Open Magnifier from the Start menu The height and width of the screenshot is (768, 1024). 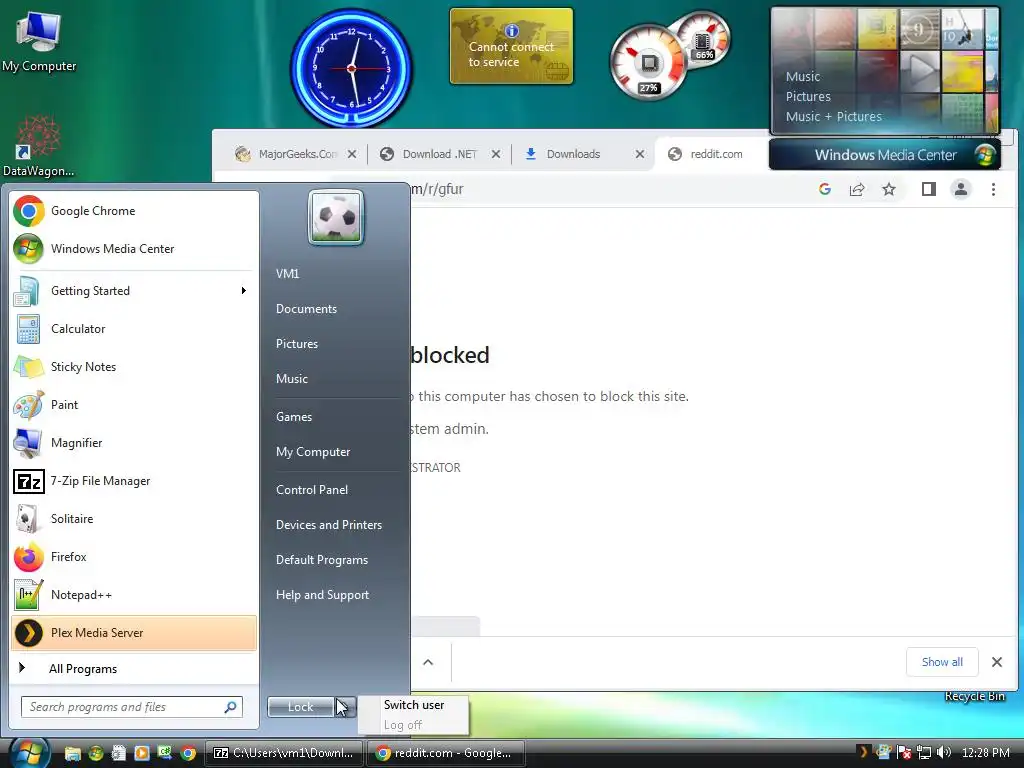click(x=134, y=442)
